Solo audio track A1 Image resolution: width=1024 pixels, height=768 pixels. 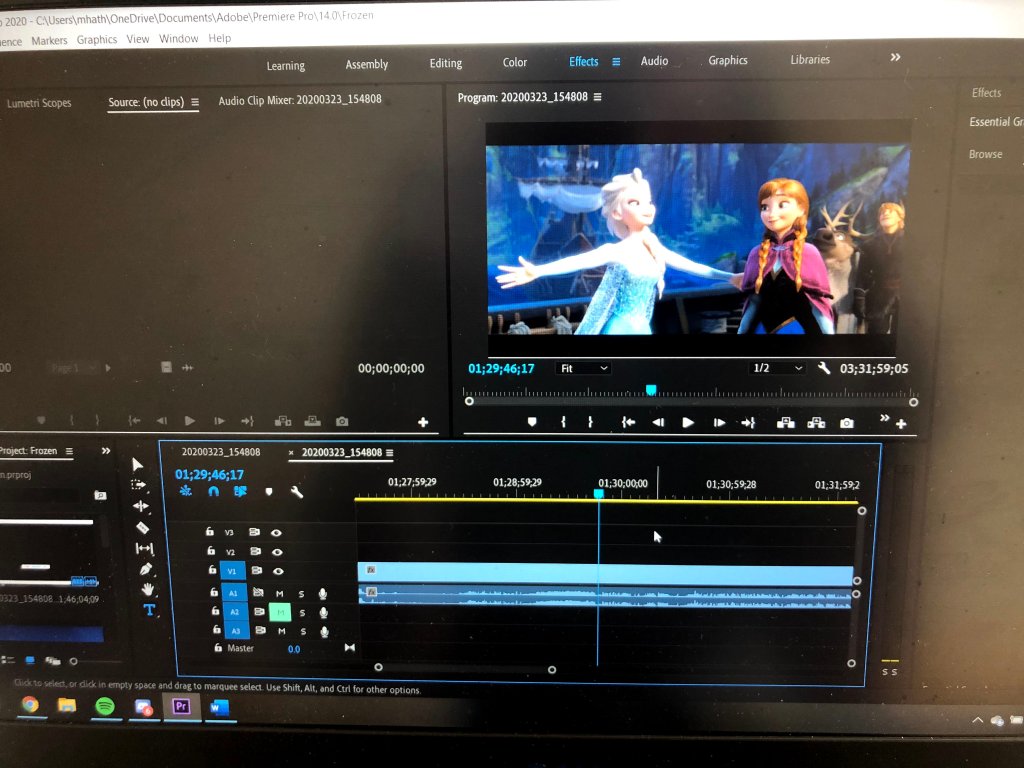click(x=301, y=594)
